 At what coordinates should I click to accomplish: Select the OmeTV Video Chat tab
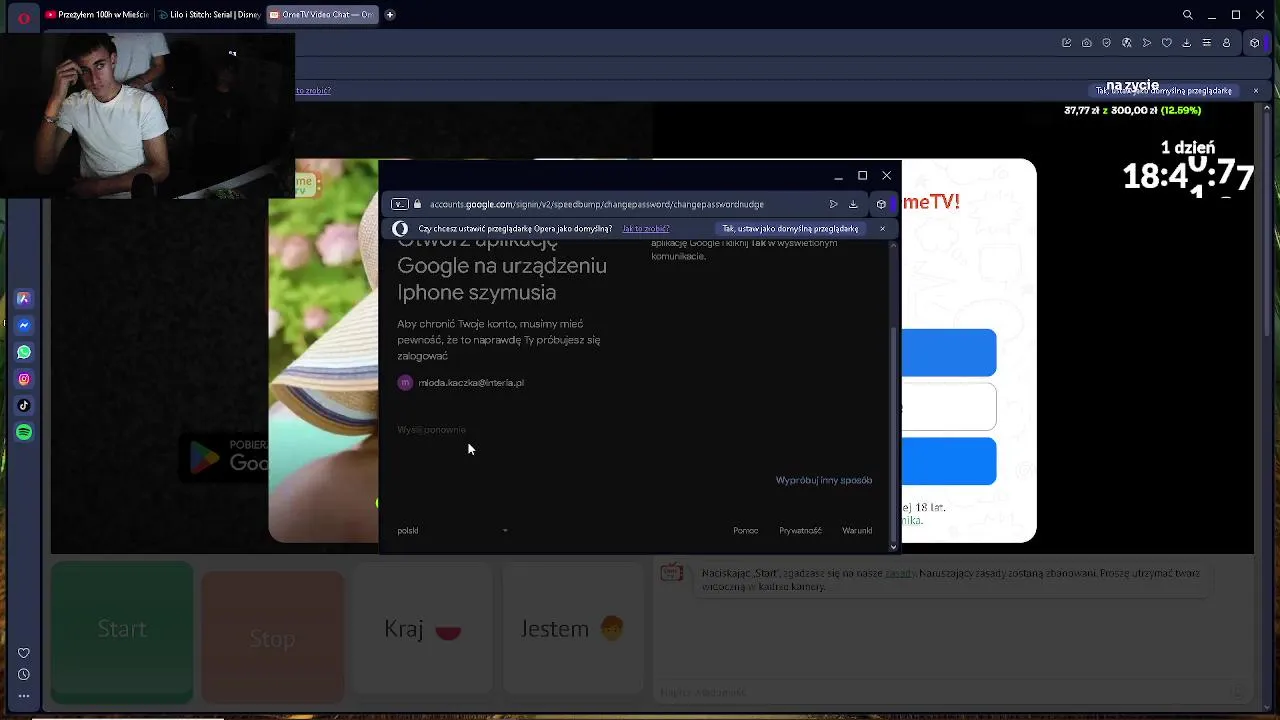pos(322,15)
